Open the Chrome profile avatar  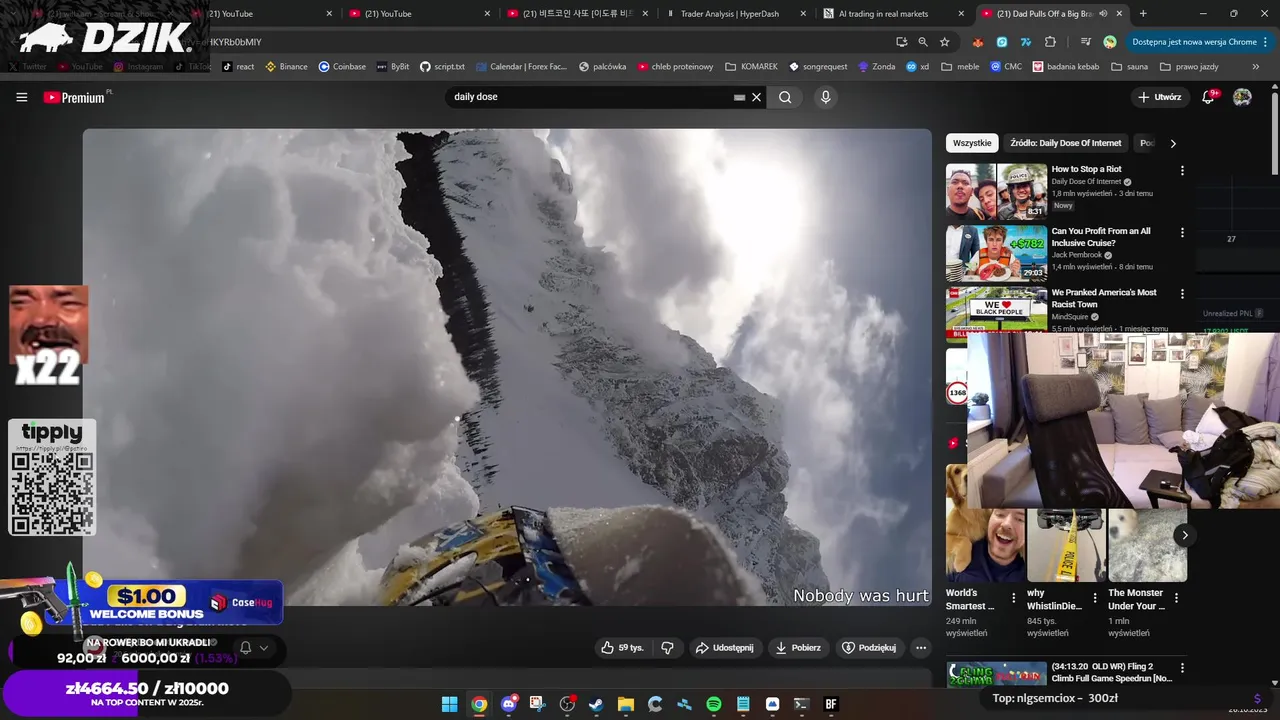coord(1110,42)
